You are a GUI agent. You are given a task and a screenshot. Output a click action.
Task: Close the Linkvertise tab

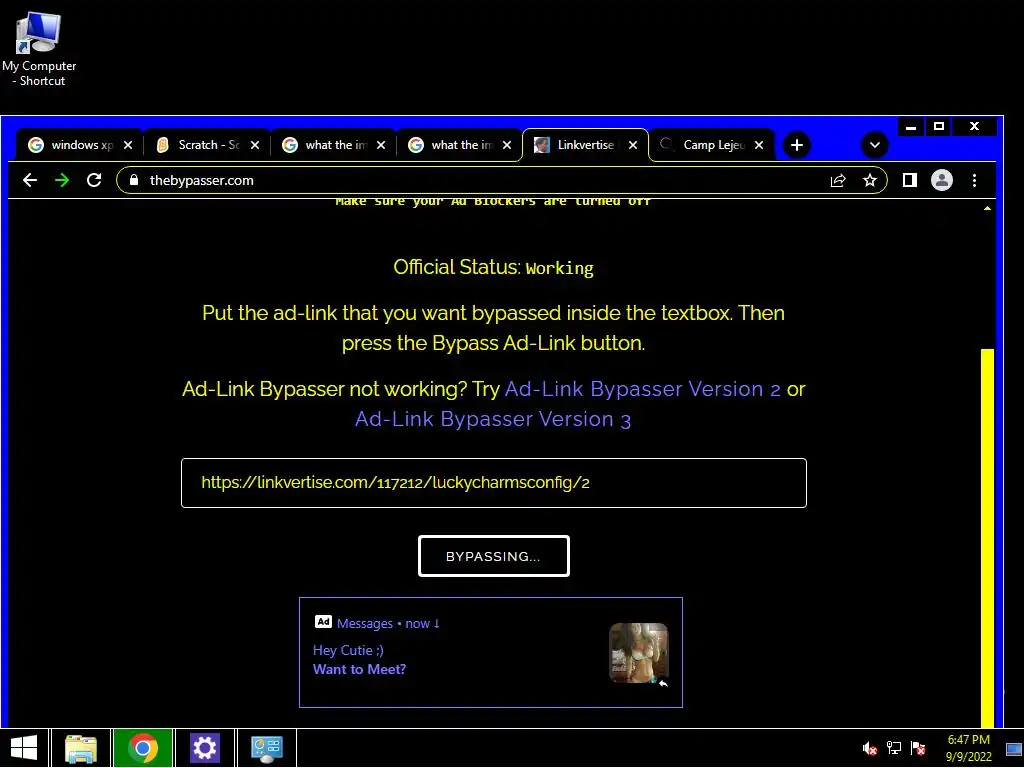pyautogui.click(x=633, y=145)
